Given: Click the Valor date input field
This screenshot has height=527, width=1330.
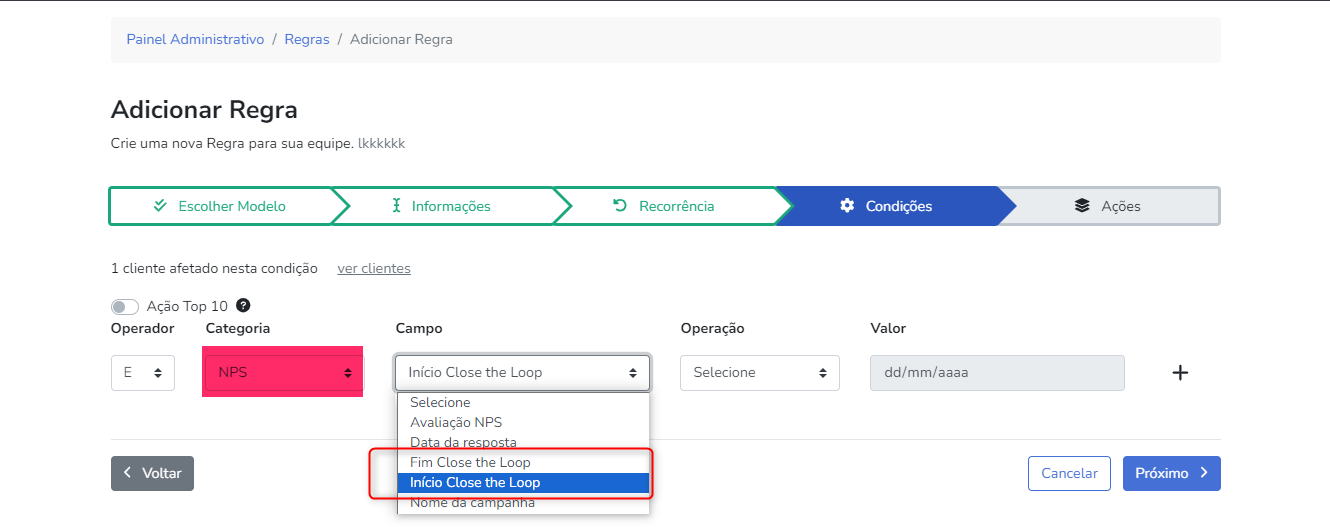Looking at the screenshot, I should tap(997, 373).
